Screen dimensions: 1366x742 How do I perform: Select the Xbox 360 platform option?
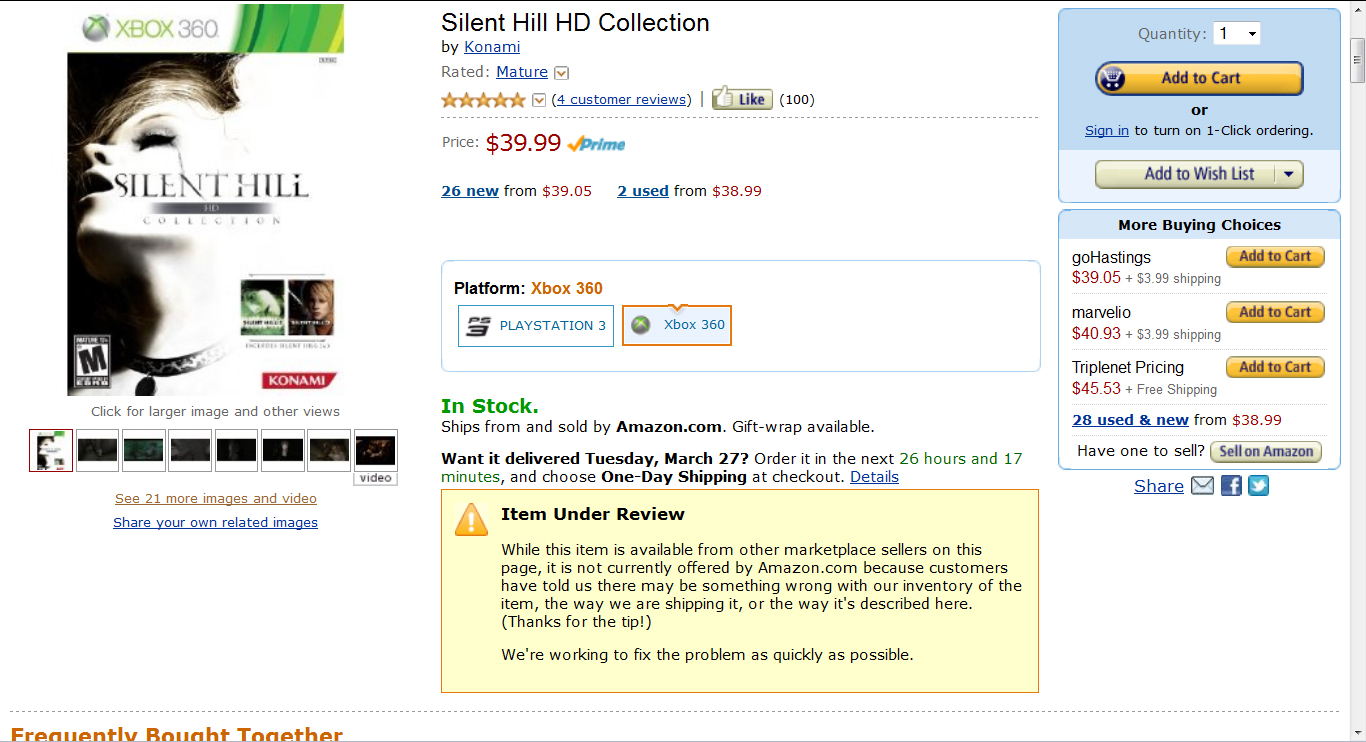[x=677, y=325]
